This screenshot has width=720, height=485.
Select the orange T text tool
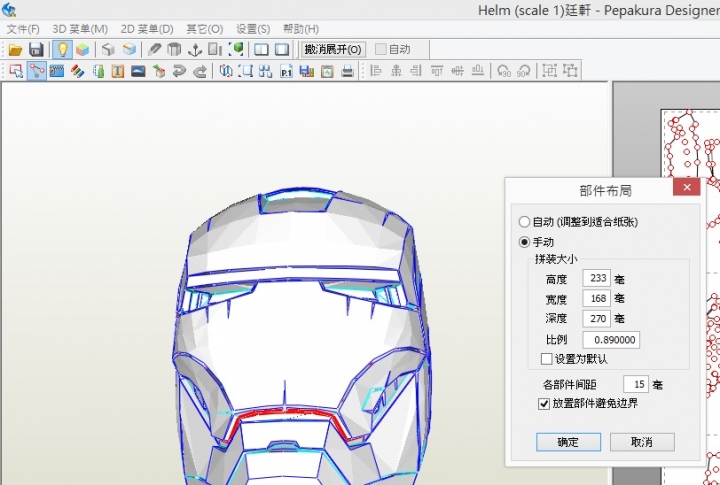118,71
